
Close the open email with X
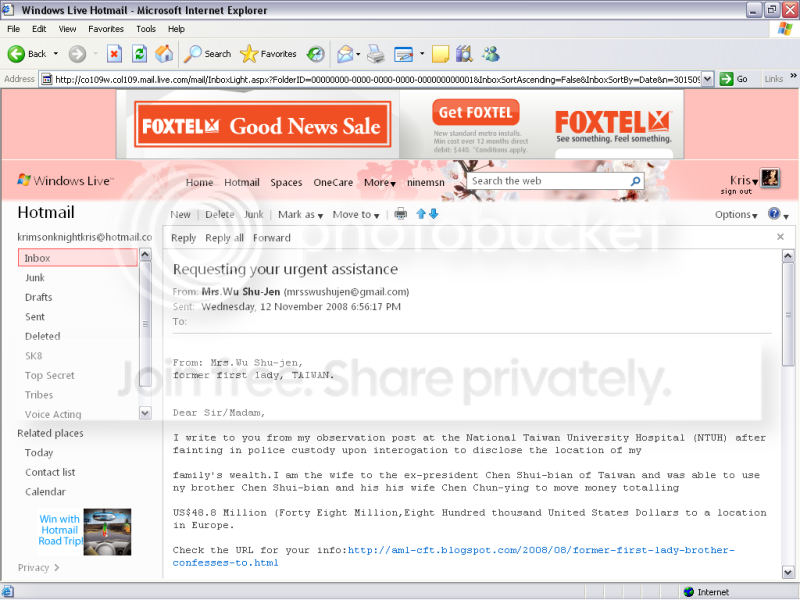pyautogui.click(x=780, y=237)
